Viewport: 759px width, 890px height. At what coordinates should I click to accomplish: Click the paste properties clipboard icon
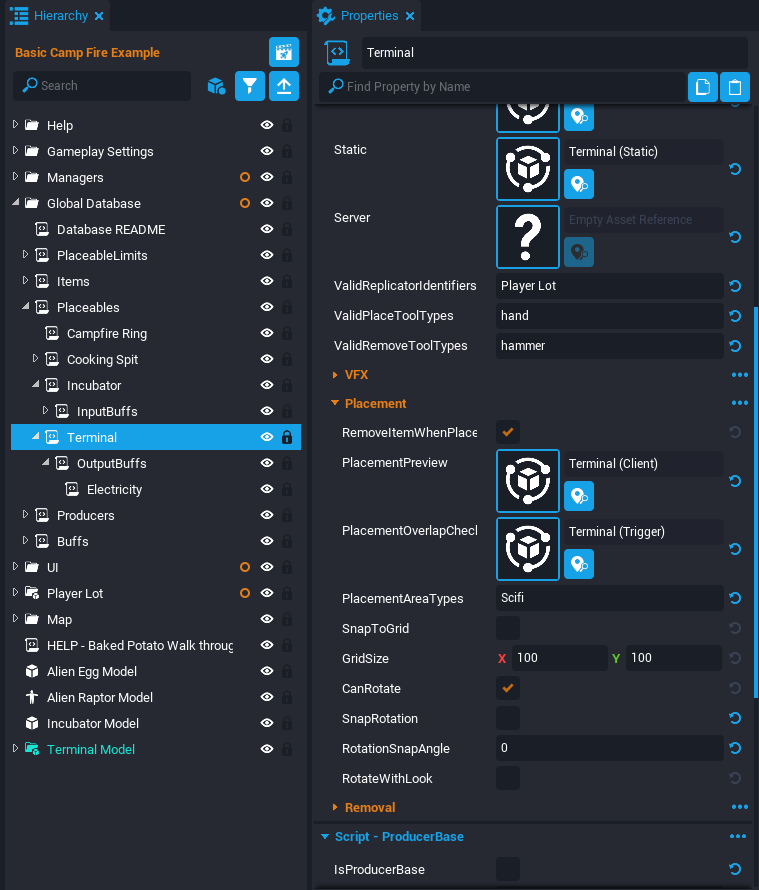pyautogui.click(x=735, y=87)
